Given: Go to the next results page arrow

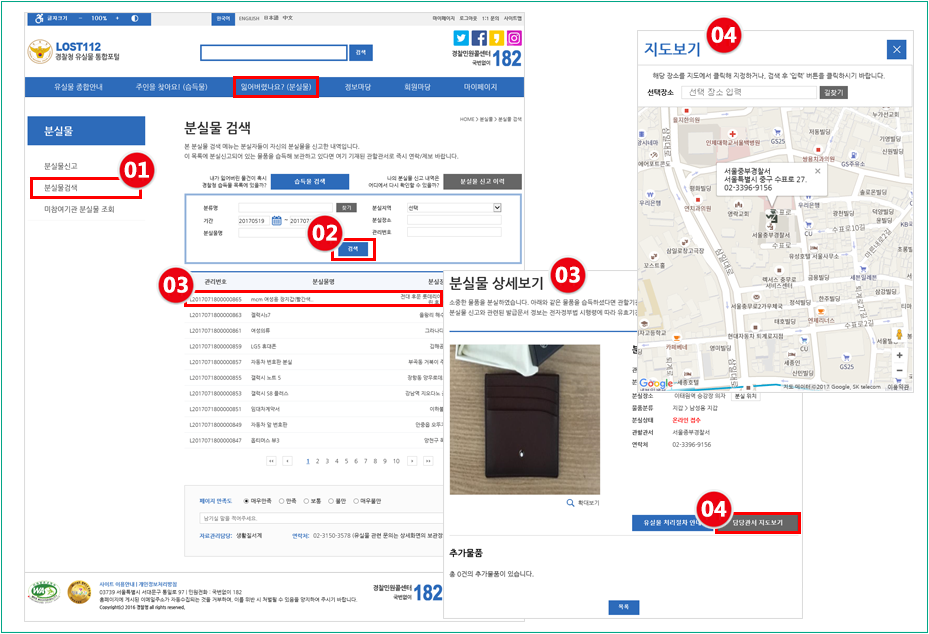Looking at the screenshot, I should 412,461.
